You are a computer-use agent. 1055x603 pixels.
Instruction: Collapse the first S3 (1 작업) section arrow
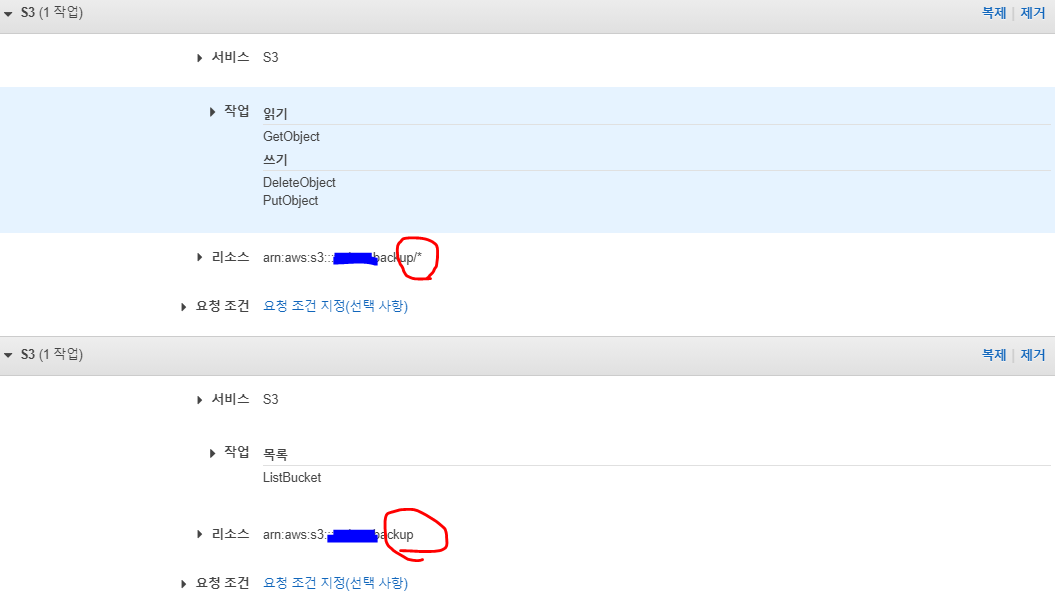pos(8,13)
